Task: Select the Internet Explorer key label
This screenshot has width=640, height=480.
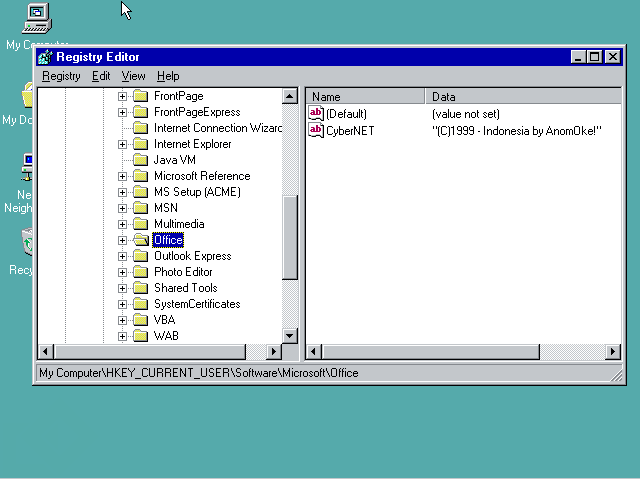Action: pos(193,144)
